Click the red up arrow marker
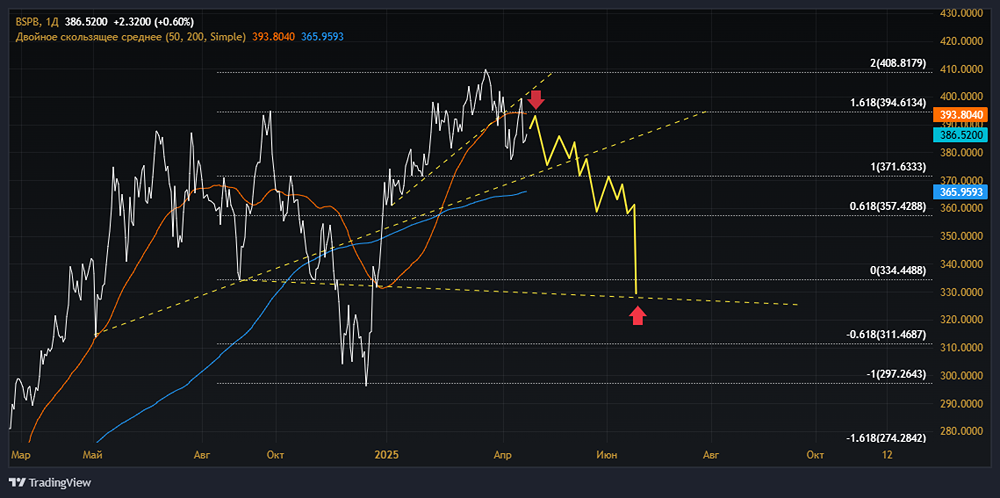Screen dimensions: 1000x498 [638, 315]
